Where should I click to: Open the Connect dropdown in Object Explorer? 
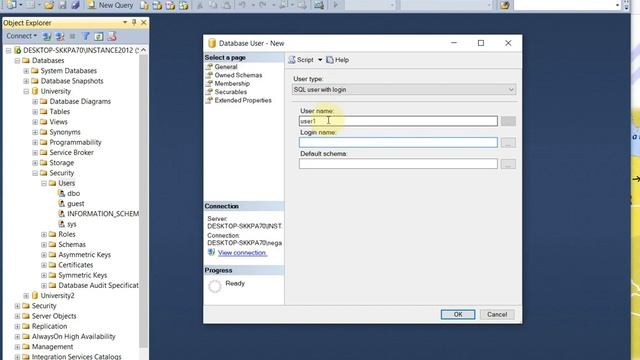click(x=21, y=36)
